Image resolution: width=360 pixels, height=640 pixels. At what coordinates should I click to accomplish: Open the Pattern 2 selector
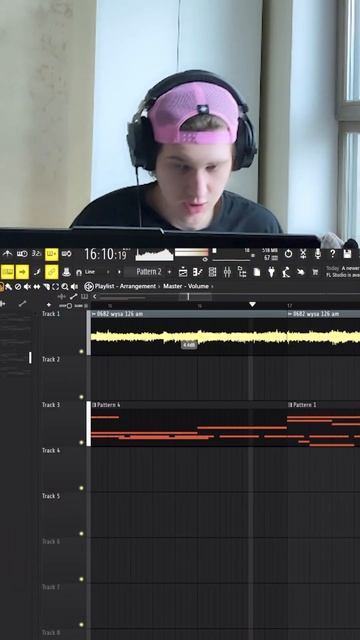[149, 272]
